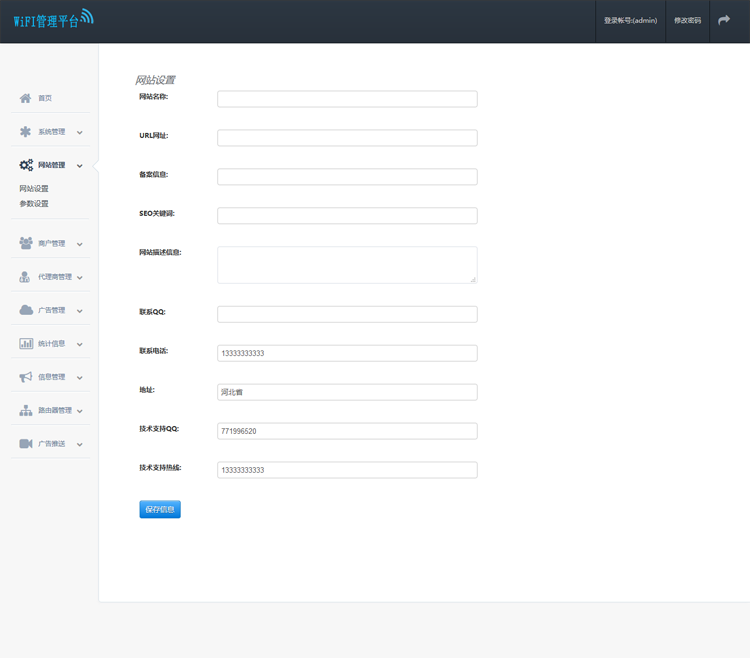Image resolution: width=750 pixels, height=658 pixels.
Task: Expand the 统计信息 chevron
Action: (x=80, y=344)
